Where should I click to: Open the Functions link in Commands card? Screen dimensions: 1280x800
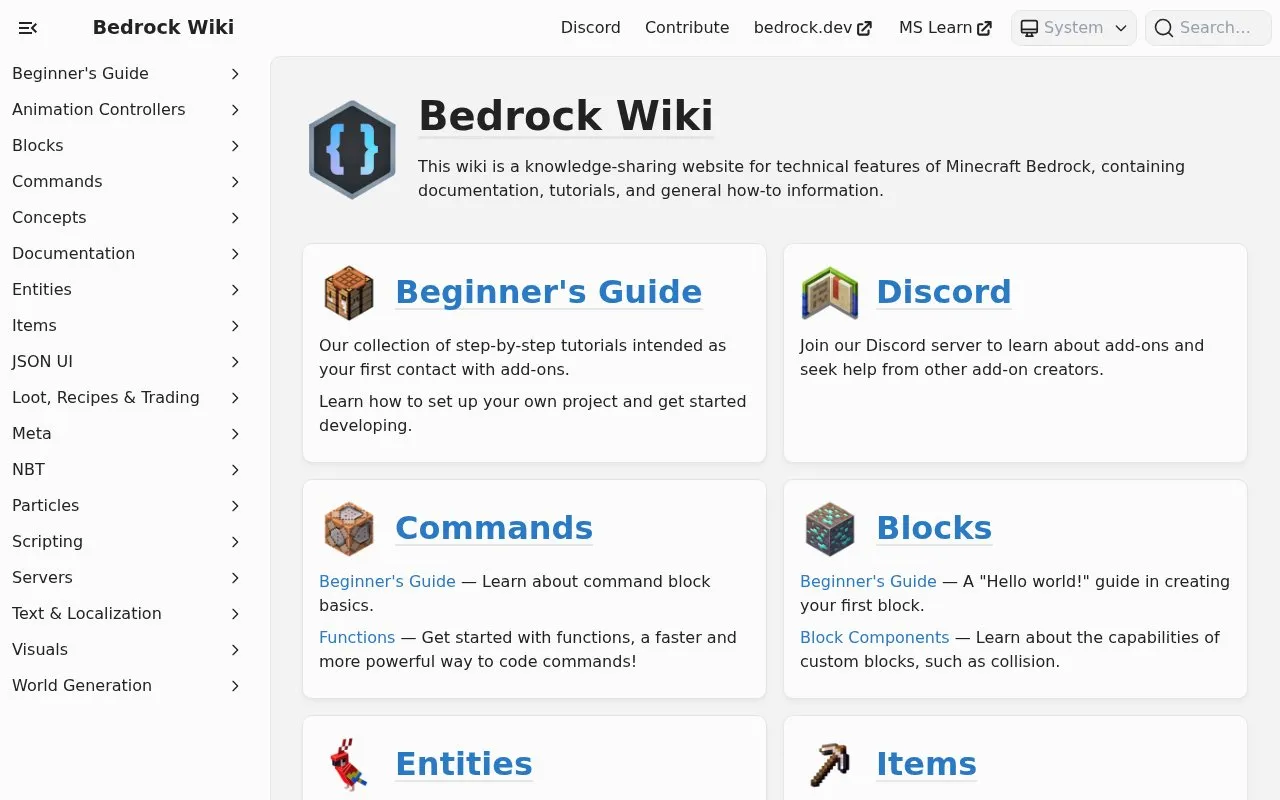click(x=357, y=638)
